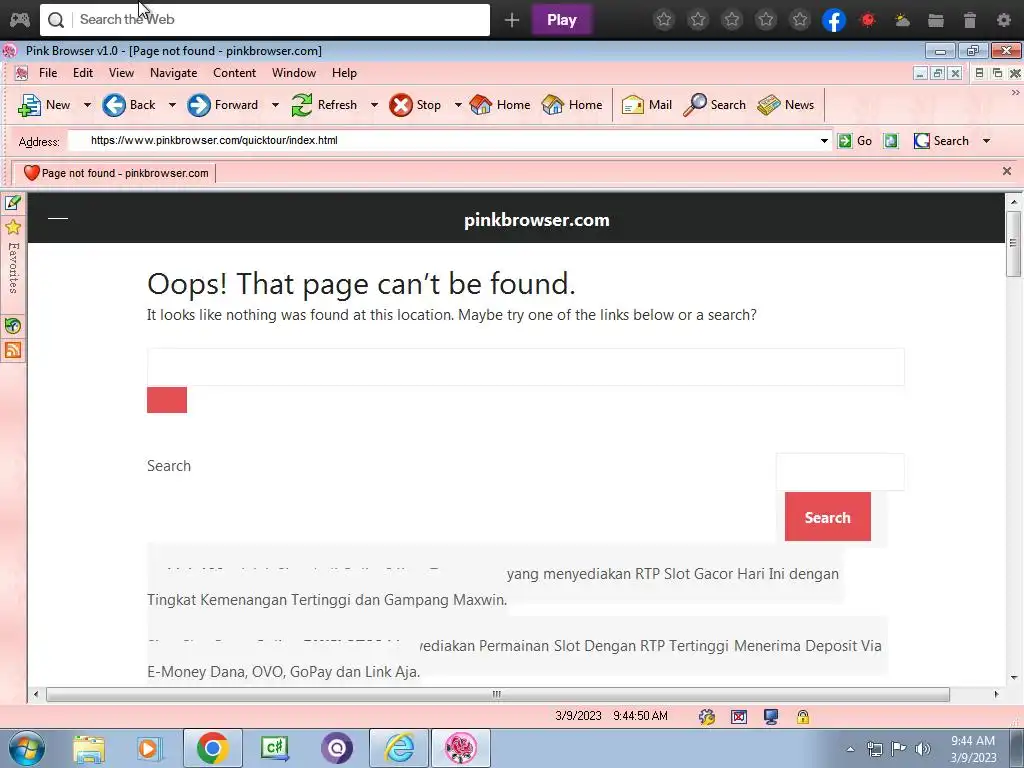Open the Window menu
This screenshot has width=1024, height=768.
pos(293,73)
